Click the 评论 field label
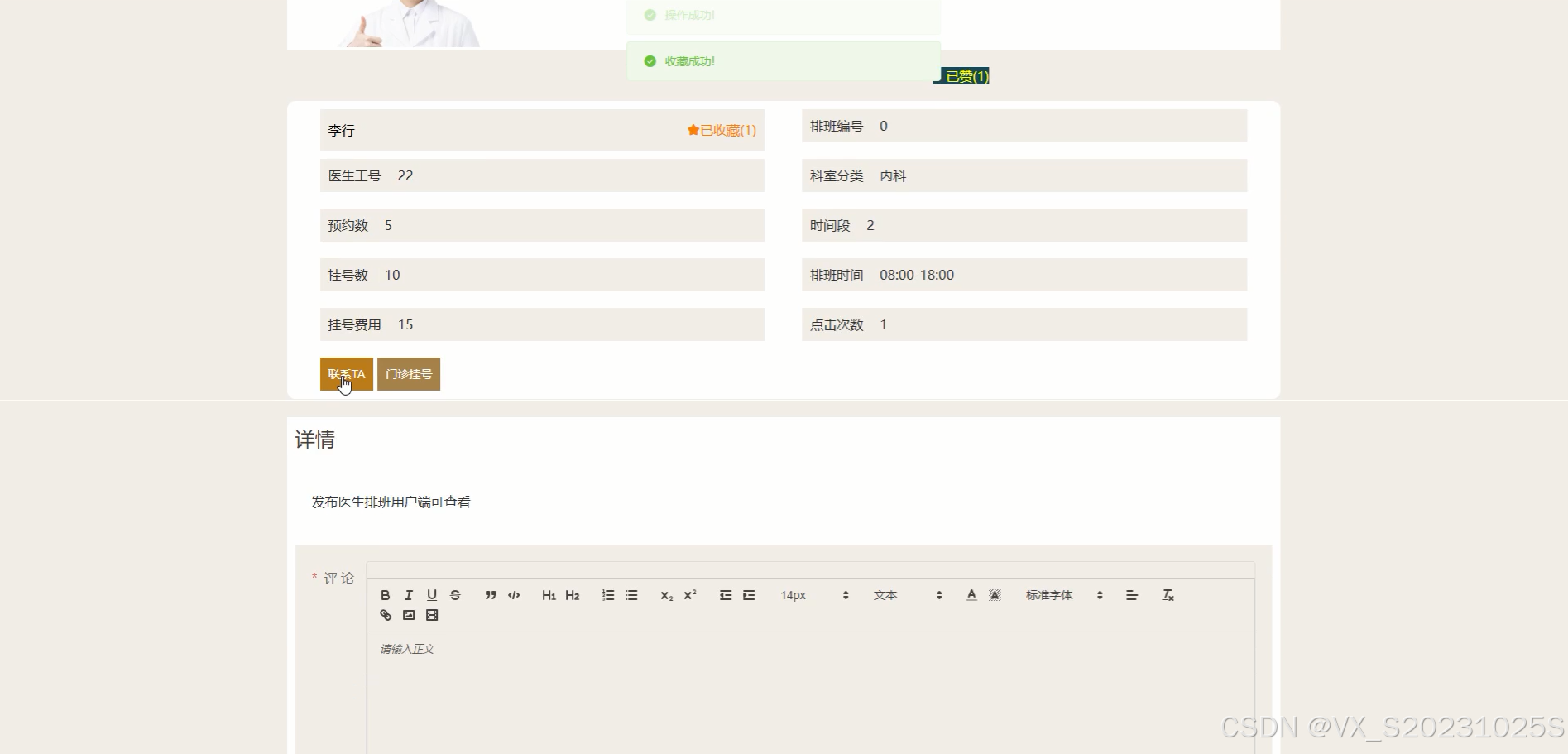This screenshot has width=1568, height=754. (x=338, y=578)
